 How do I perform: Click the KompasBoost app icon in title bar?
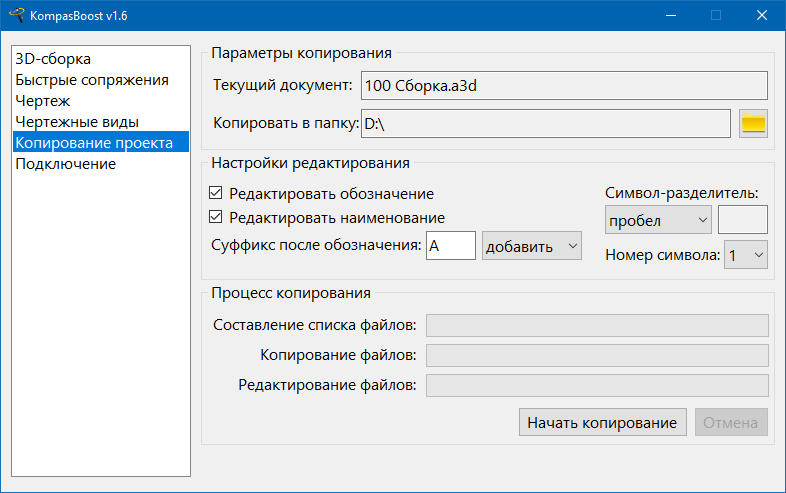[x=16, y=15]
